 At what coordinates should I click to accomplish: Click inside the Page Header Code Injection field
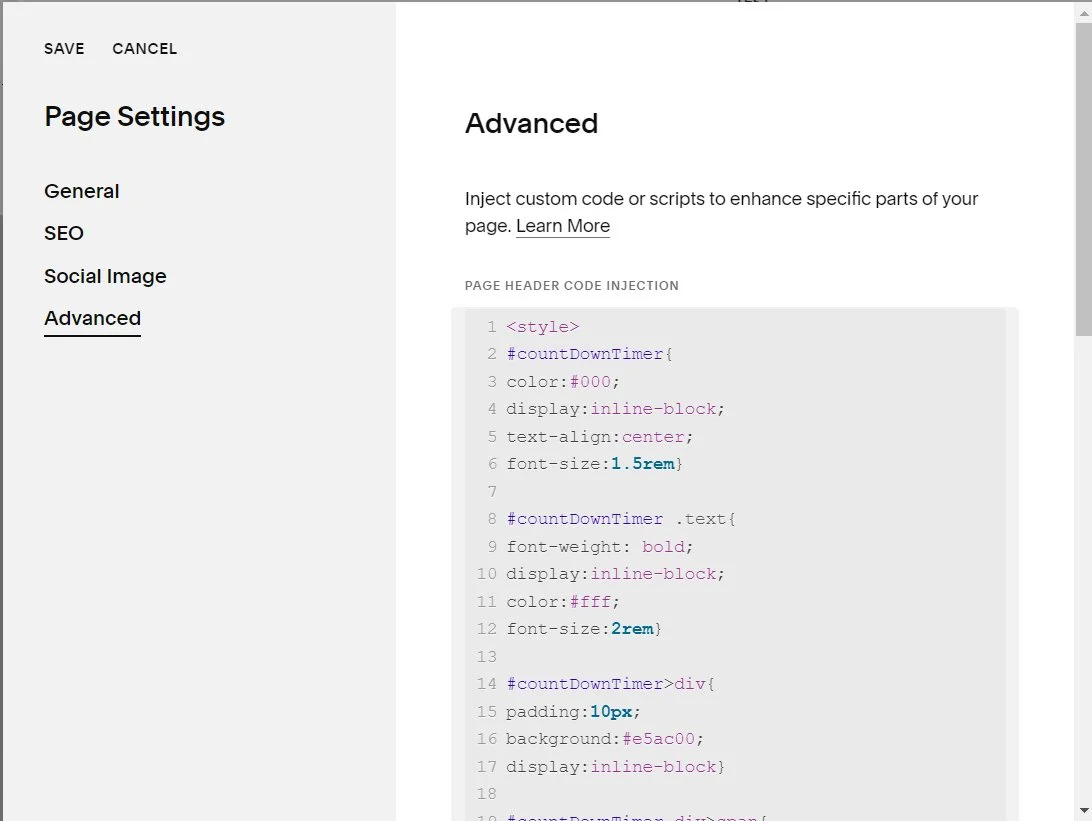pyautogui.click(x=730, y=550)
